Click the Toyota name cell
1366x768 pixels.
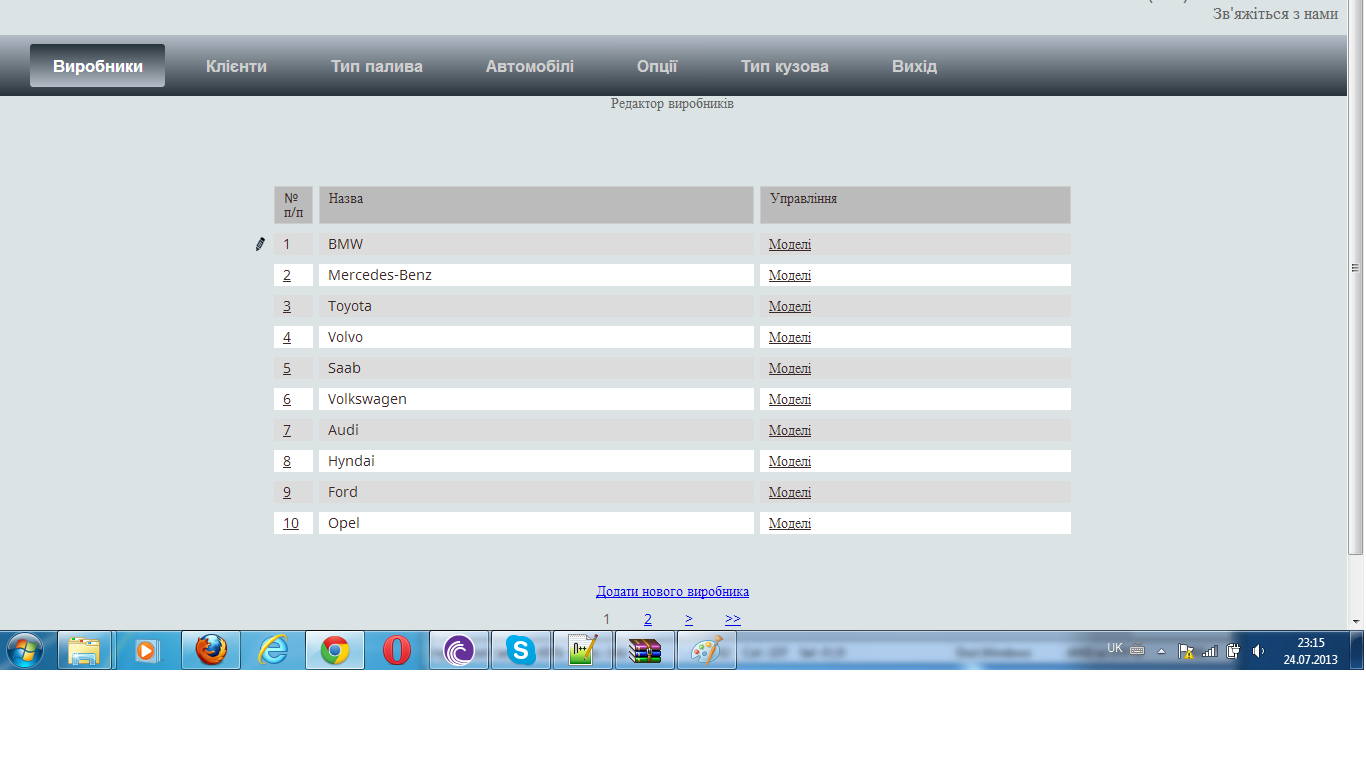point(536,306)
